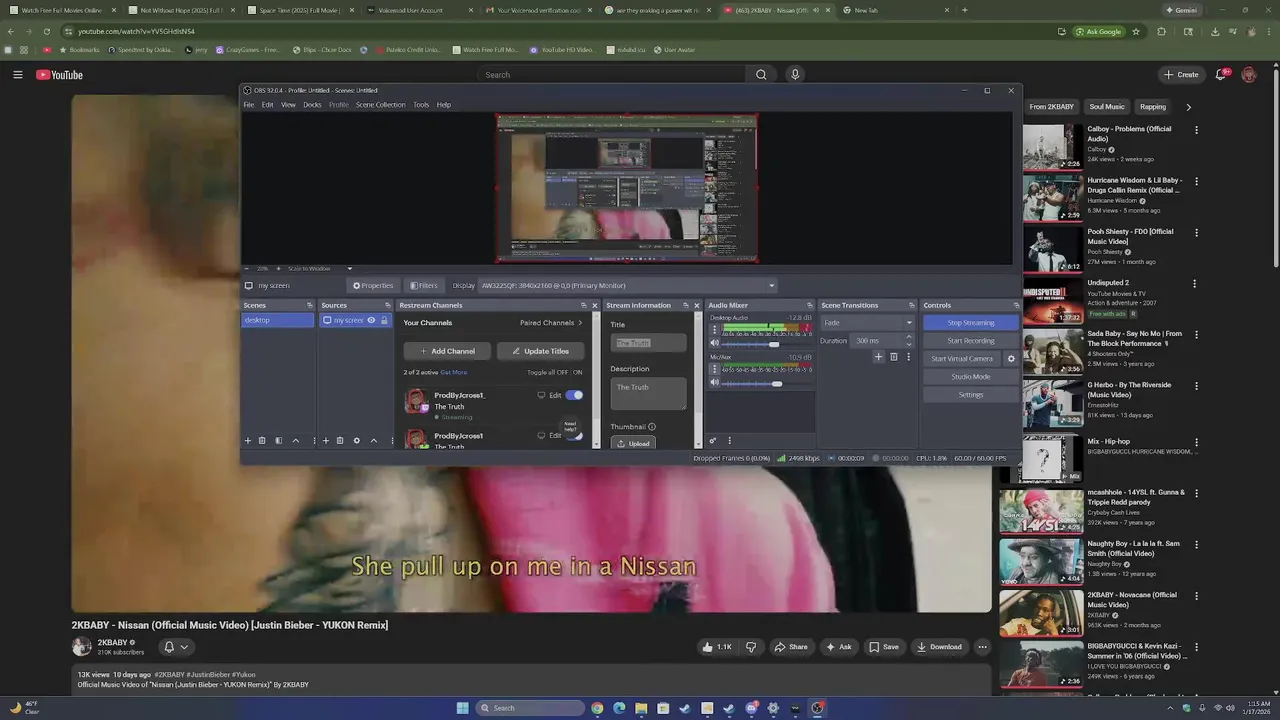Start YouTube voice search with microphone icon
This screenshot has height=720, width=1280.
[795, 74]
